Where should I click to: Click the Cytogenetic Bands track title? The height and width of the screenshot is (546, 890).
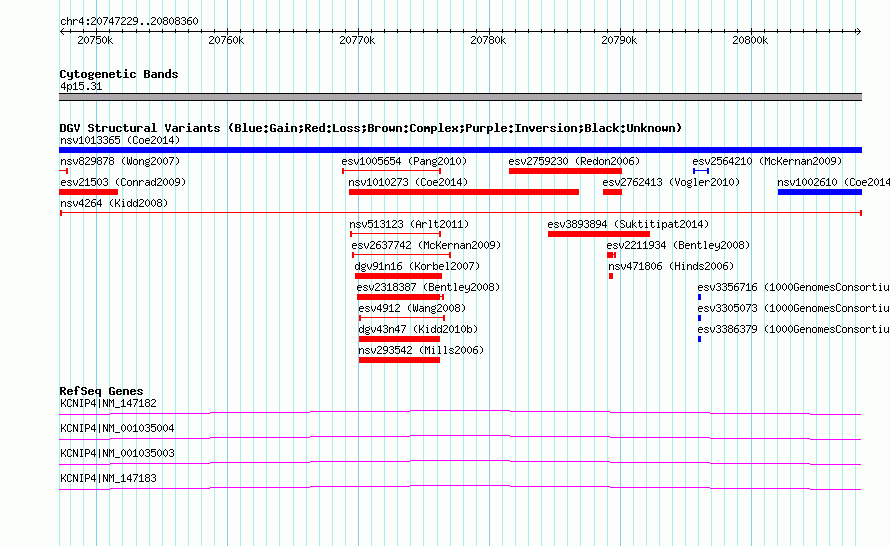click(119, 74)
